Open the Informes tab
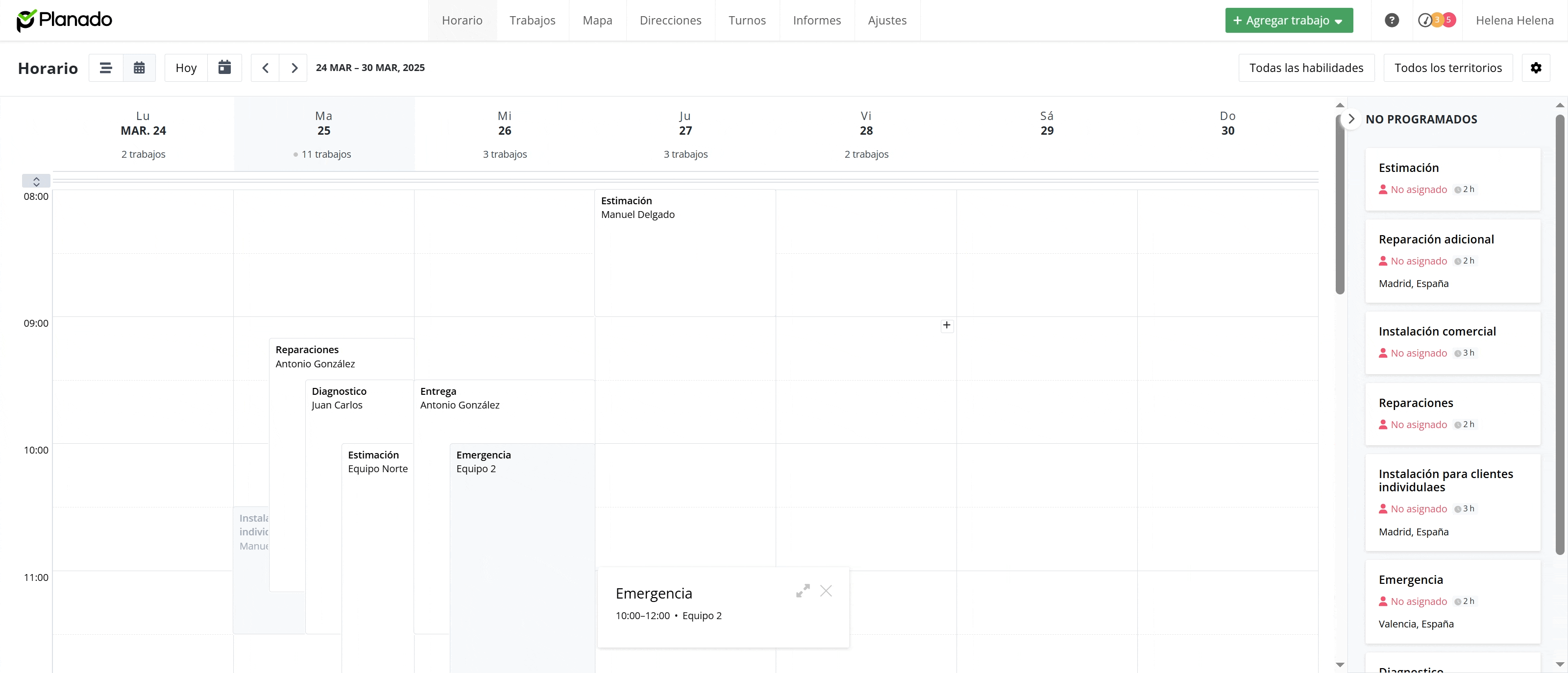This screenshot has width=1568, height=673. point(817,20)
